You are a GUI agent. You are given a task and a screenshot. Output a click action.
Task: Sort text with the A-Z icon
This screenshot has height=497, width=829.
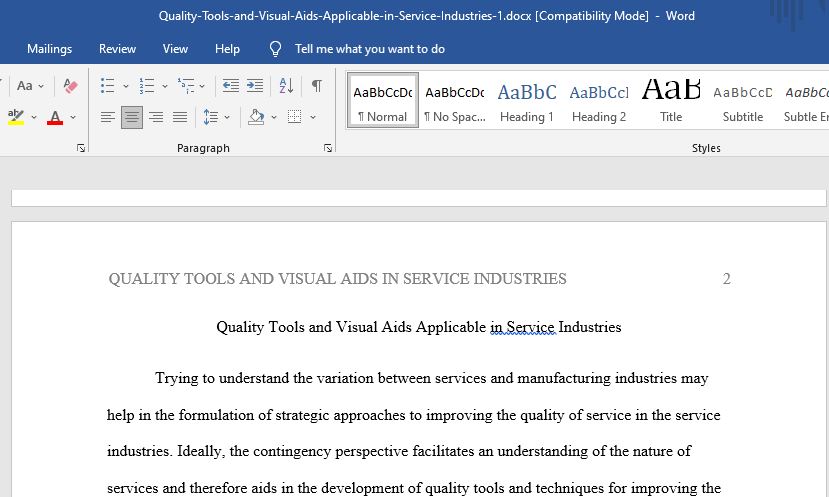coord(286,86)
